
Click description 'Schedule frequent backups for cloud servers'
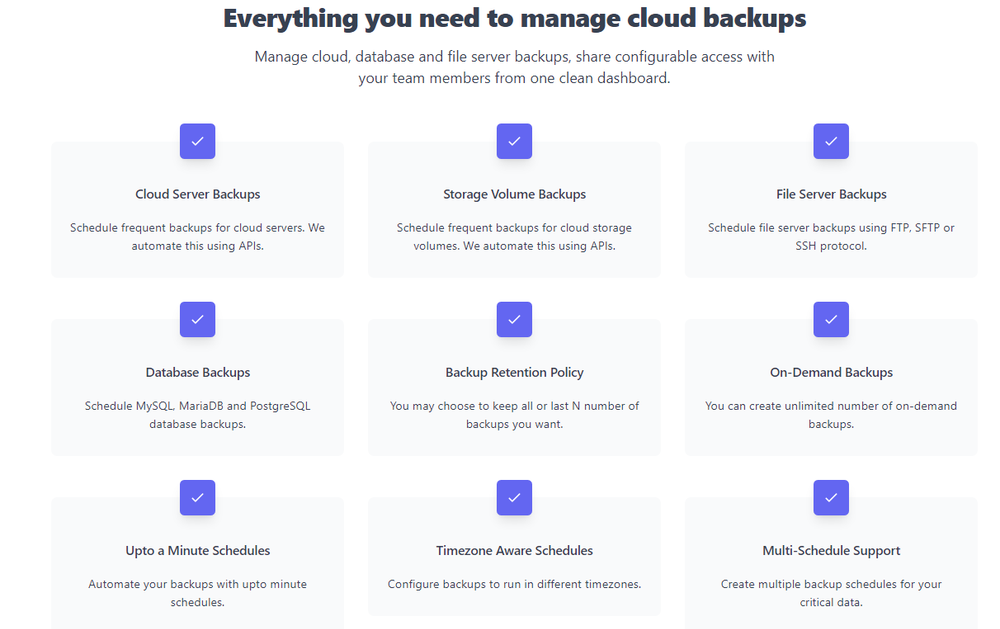[198, 237]
